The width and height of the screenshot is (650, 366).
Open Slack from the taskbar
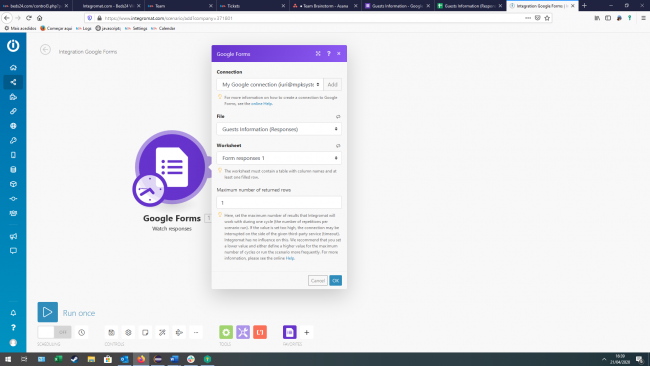point(191,359)
